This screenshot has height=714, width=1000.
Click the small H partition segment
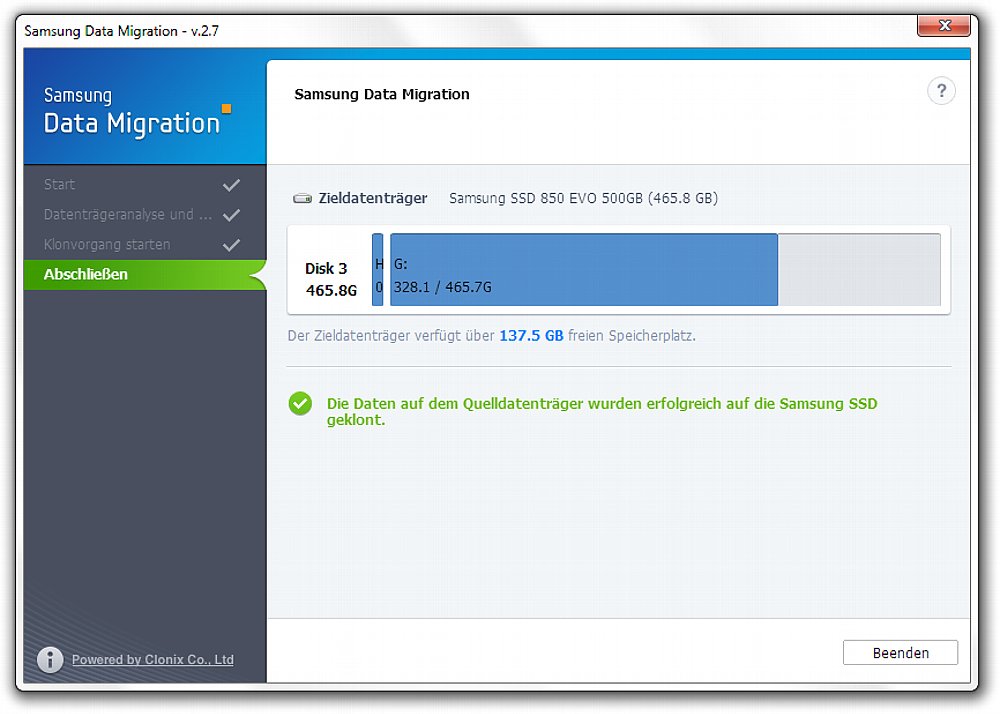(x=378, y=270)
